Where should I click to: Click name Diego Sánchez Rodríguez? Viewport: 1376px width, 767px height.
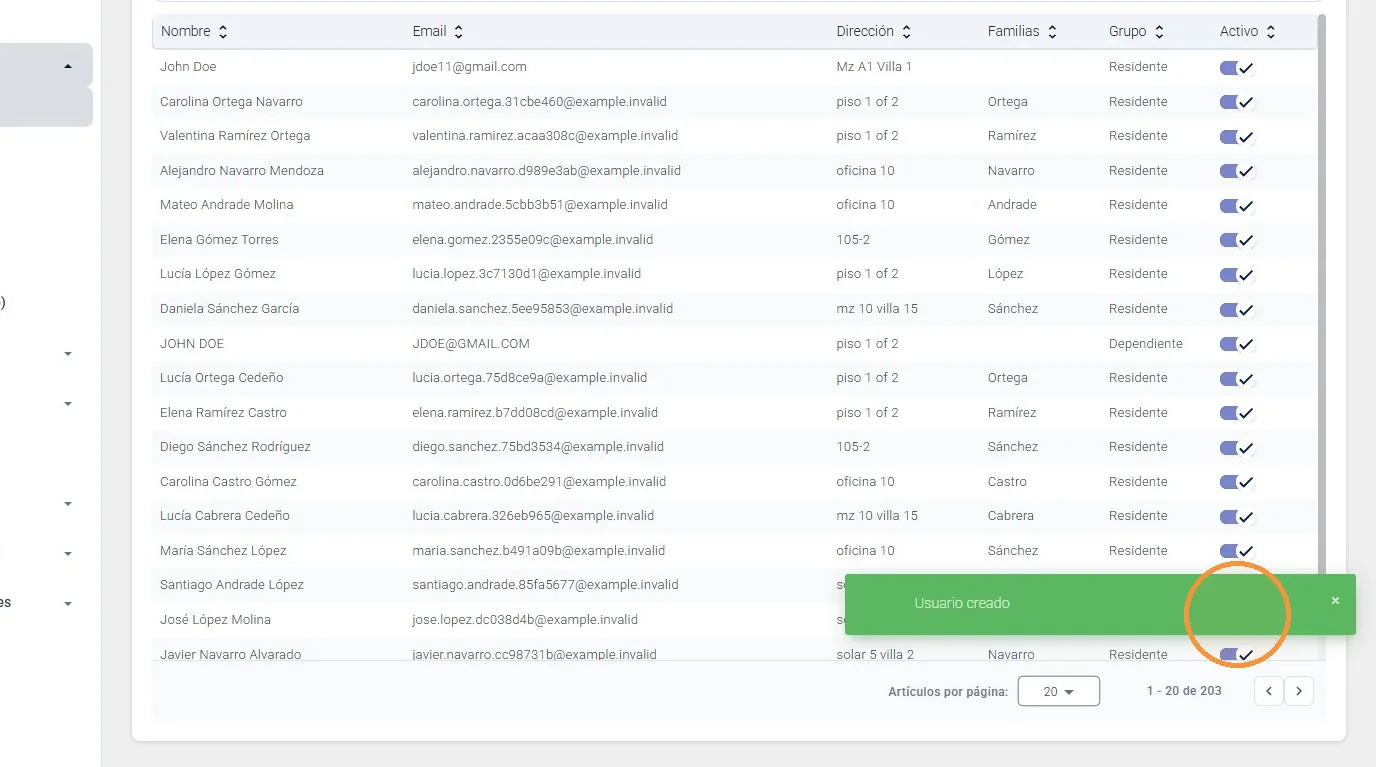[x=235, y=446]
